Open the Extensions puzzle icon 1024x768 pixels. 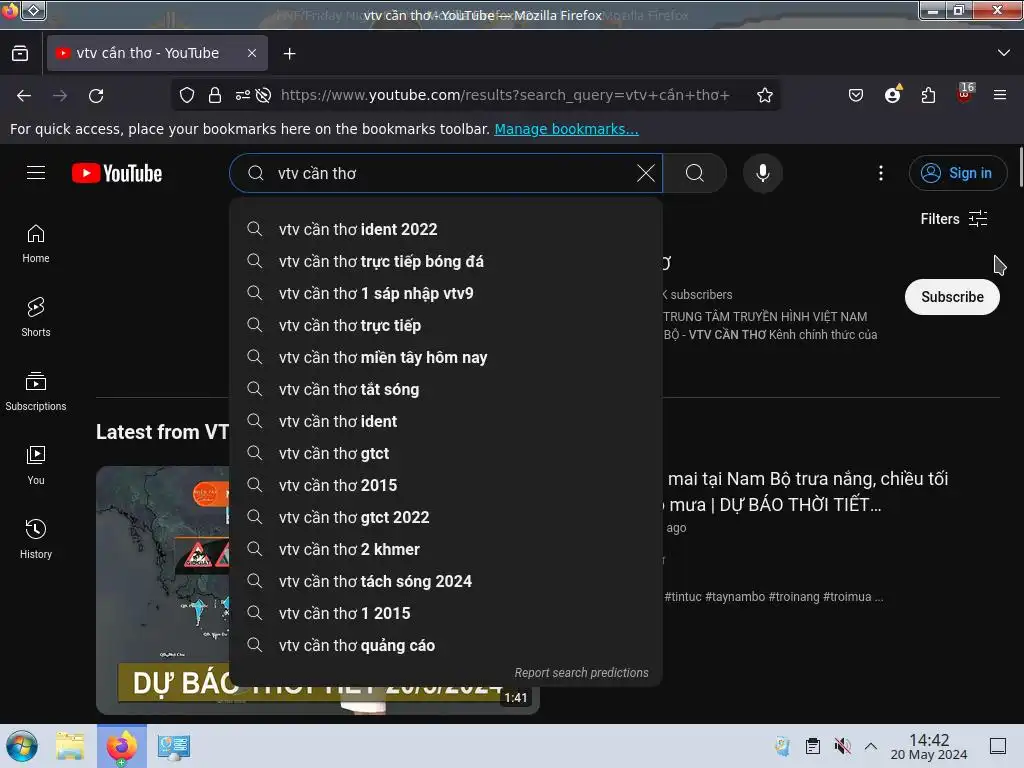(928, 95)
